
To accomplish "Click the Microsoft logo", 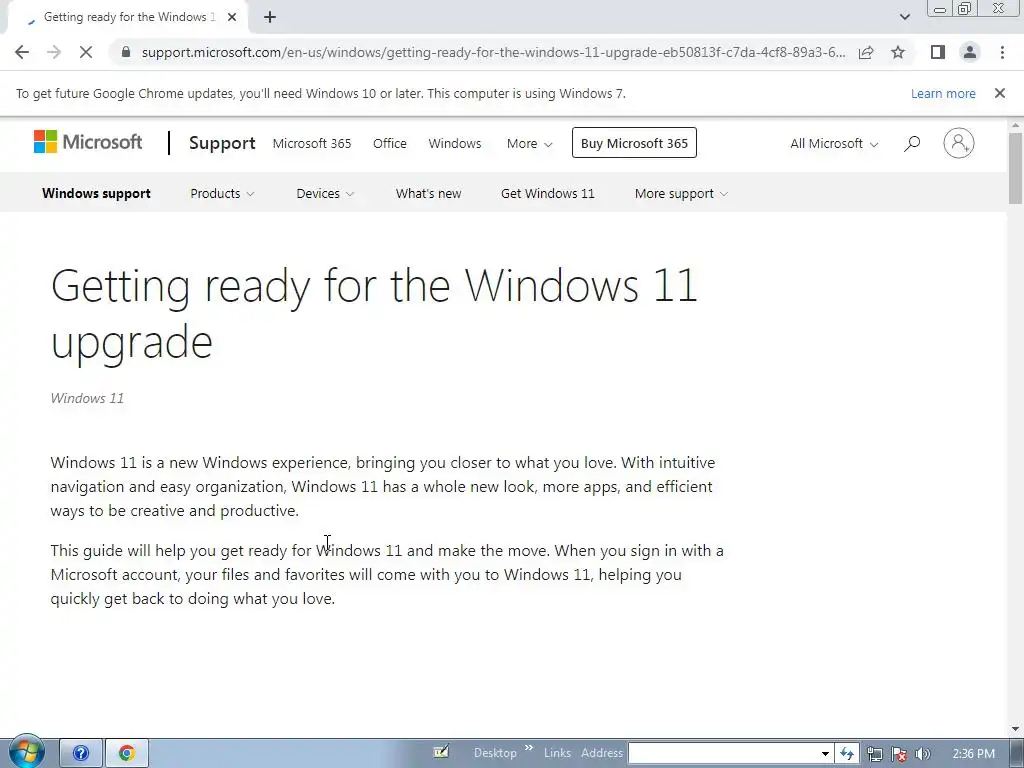I will pyautogui.click(x=88, y=142).
